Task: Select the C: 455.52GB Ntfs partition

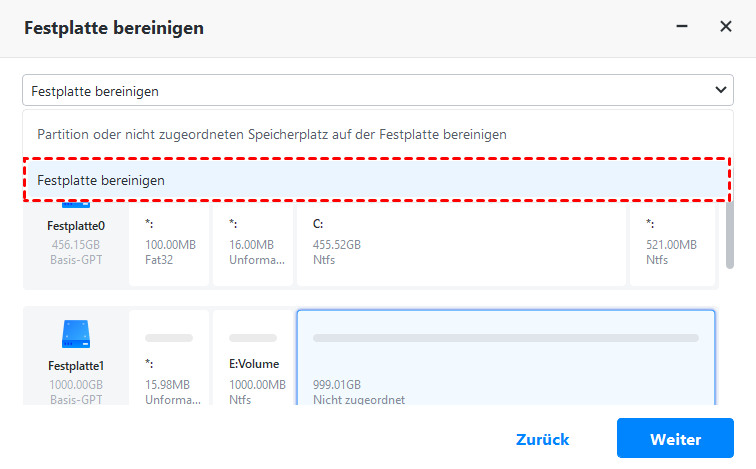Action: point(461,243)
